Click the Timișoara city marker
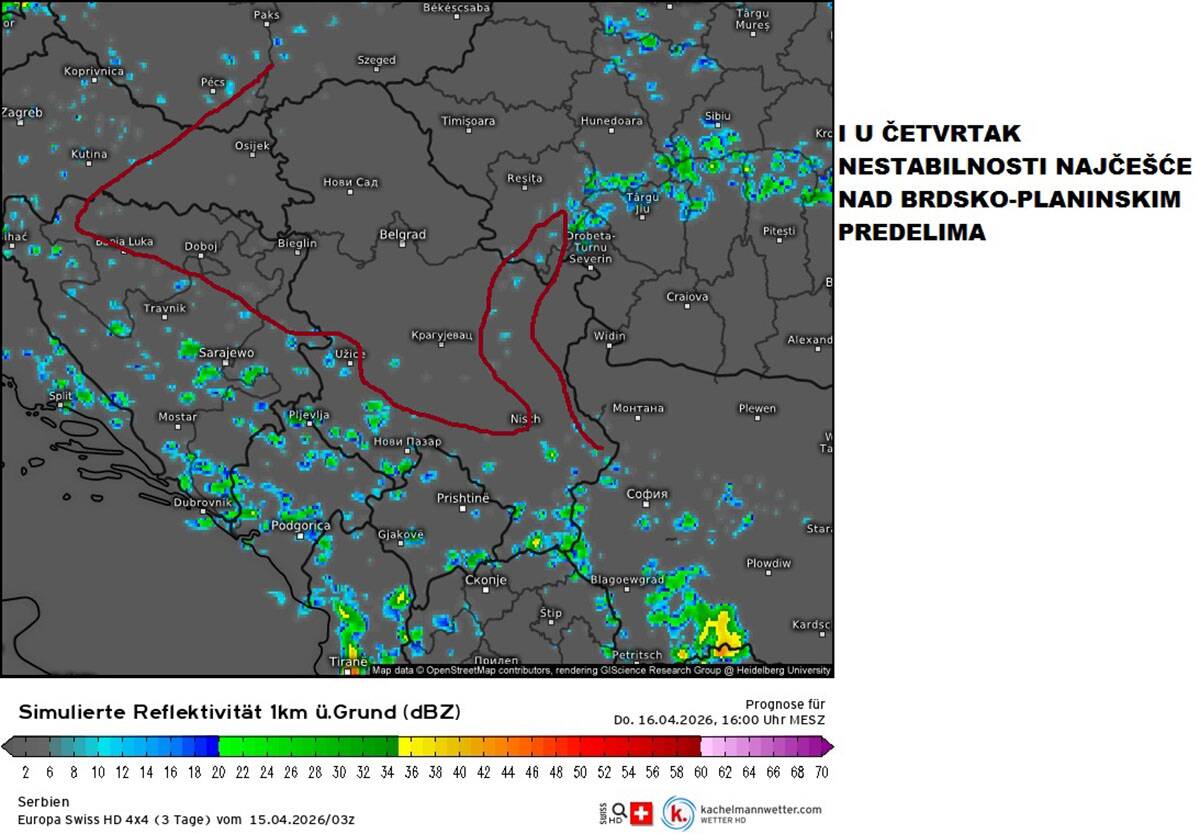Viewport: 1200px width, 834px height. tap(468, 132)
